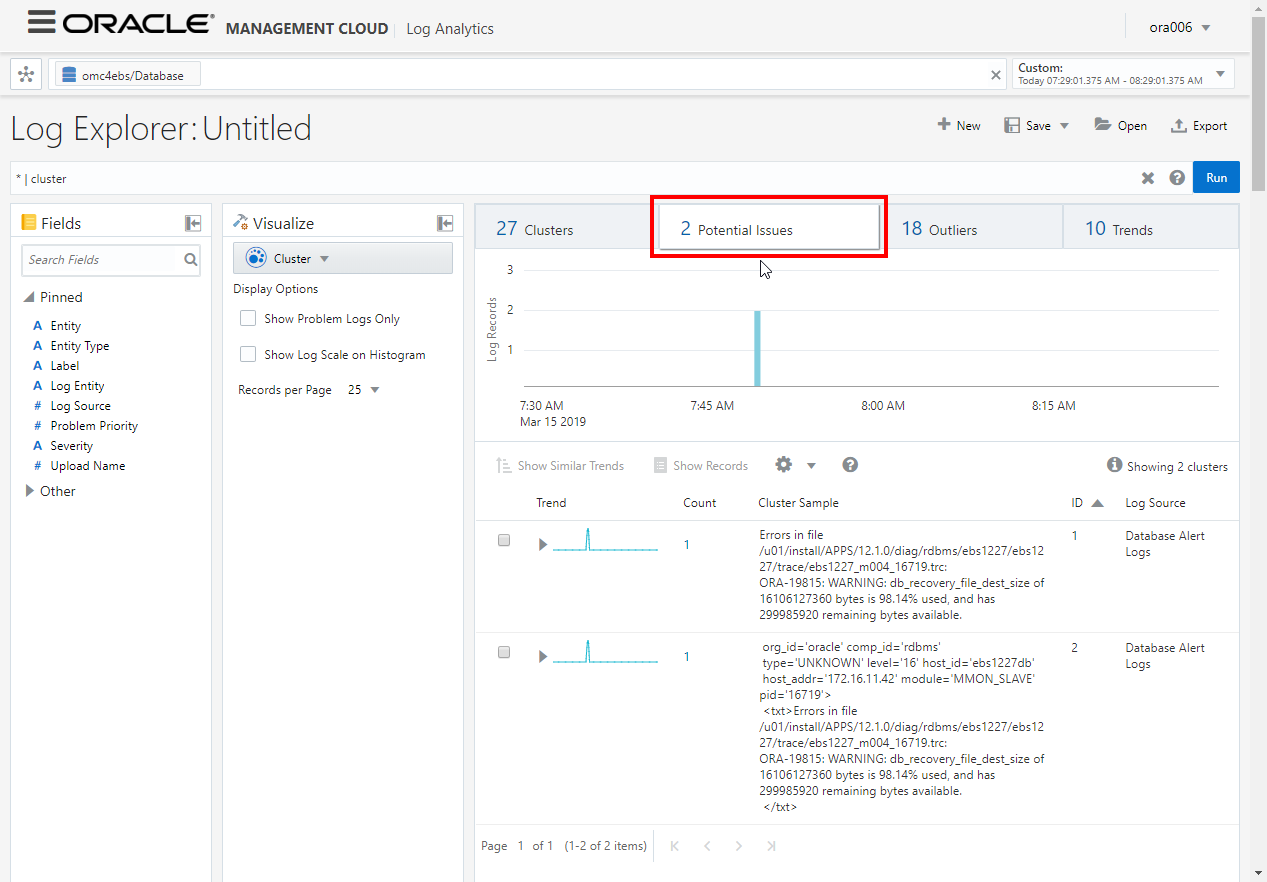This screenshot has width=1267, height=882.
Task: Select the Label field
Action: pos(64,366)
